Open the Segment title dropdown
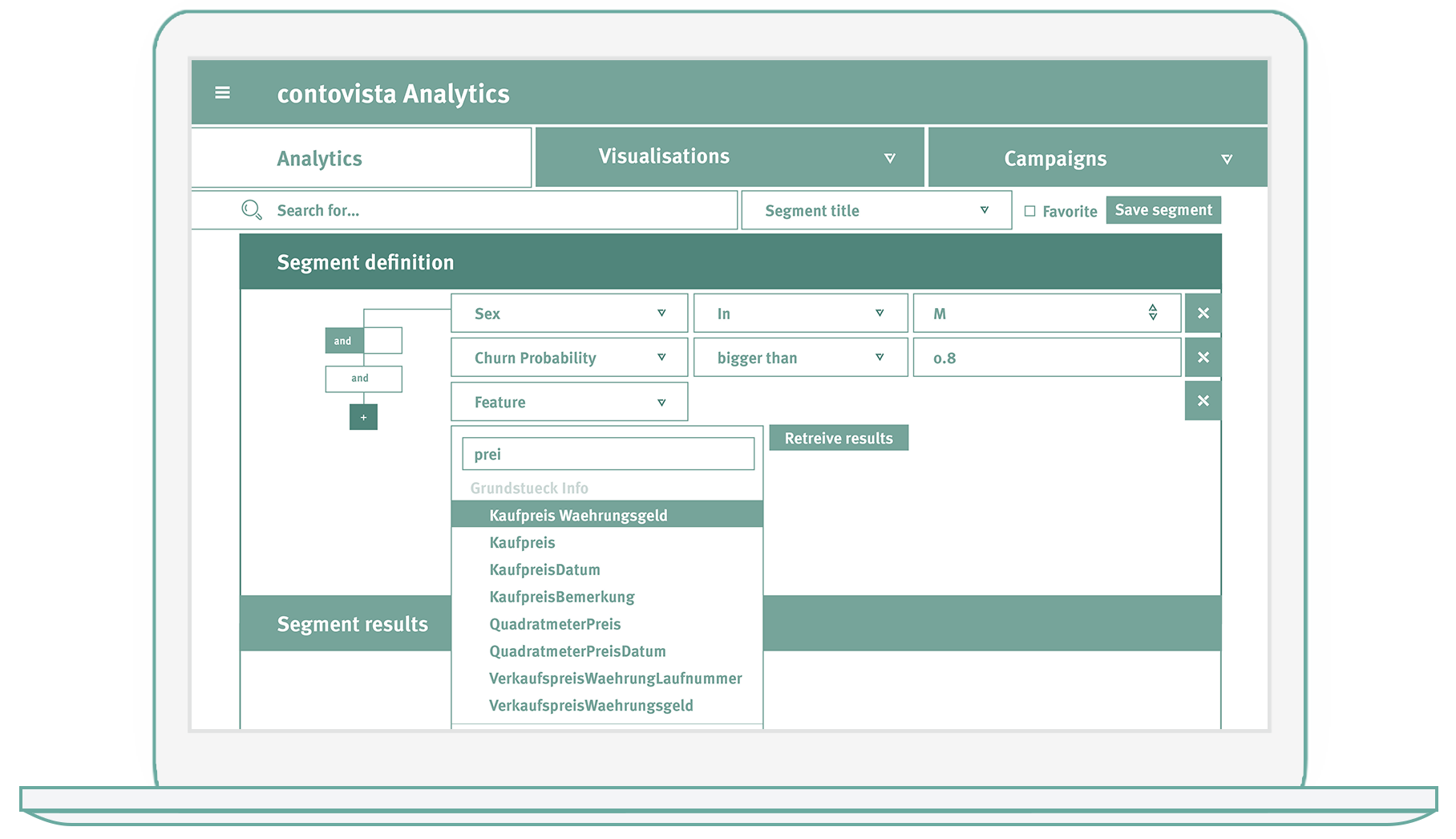 click(876, 210)
